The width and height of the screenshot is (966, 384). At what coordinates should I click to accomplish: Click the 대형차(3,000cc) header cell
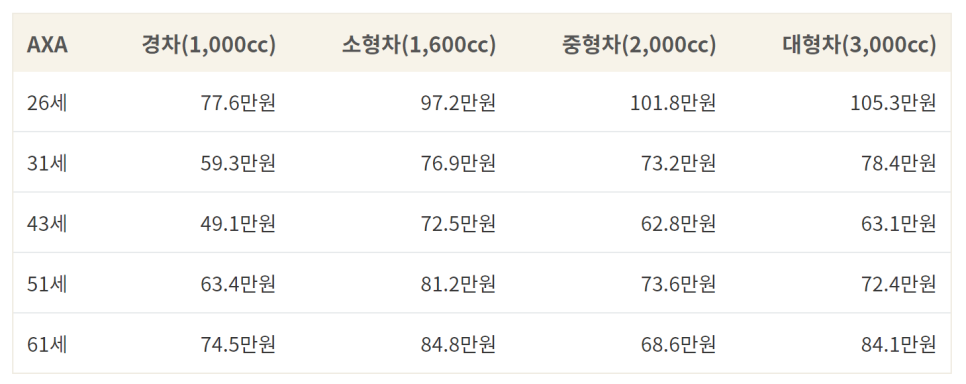859,44
